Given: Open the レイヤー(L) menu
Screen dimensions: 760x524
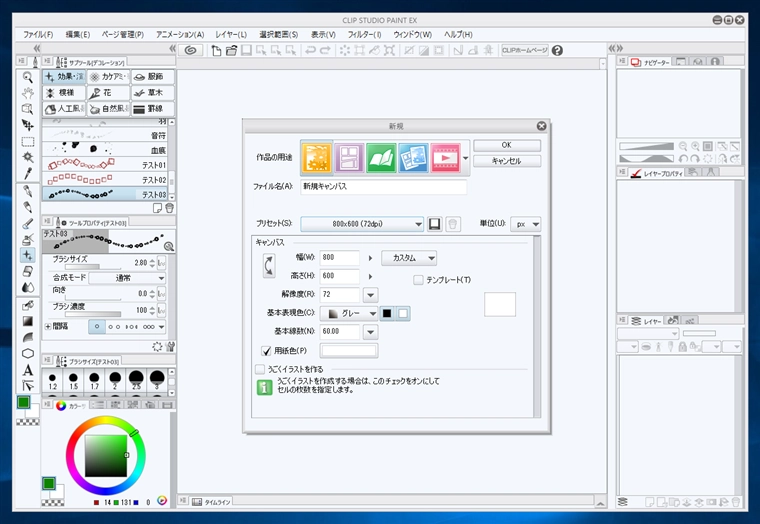Looking at the screenshot, I should click(231, 34).
